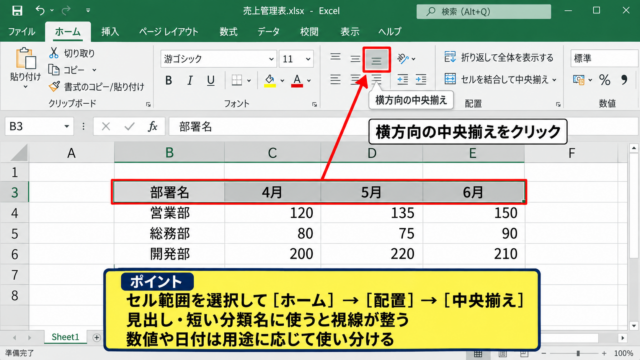Viewport: 640px width, 360px height.
Task: Select cell with value 220
Action: (371, 254)
